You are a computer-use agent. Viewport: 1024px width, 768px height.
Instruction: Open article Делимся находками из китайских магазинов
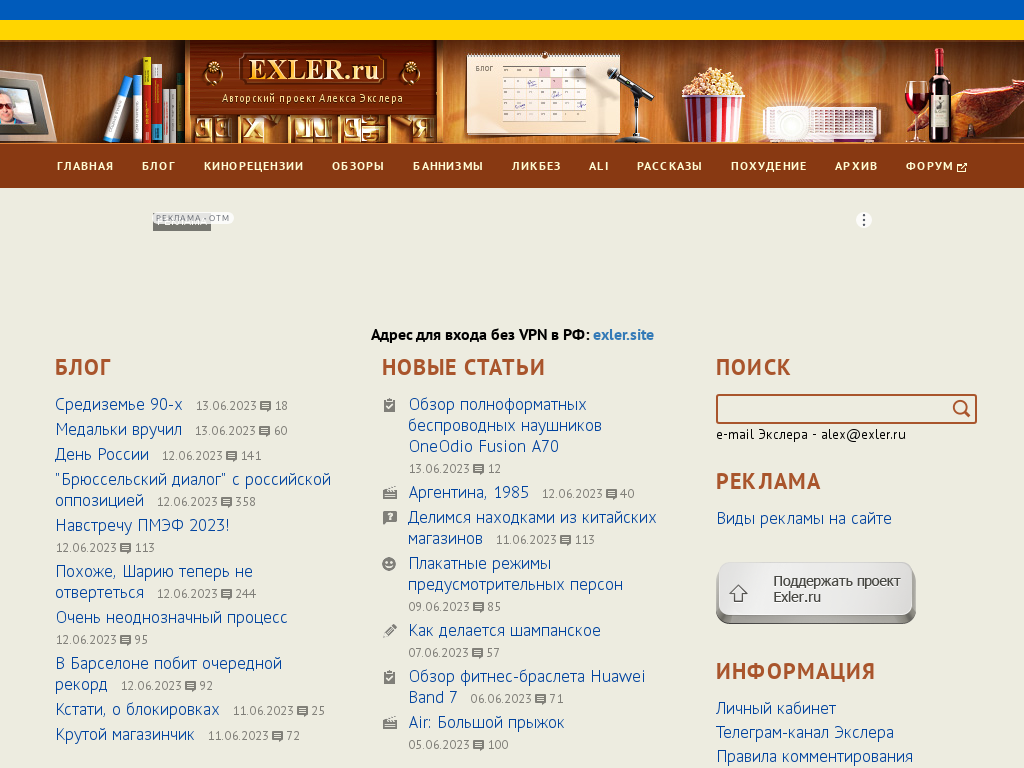[x=532, y=528]
